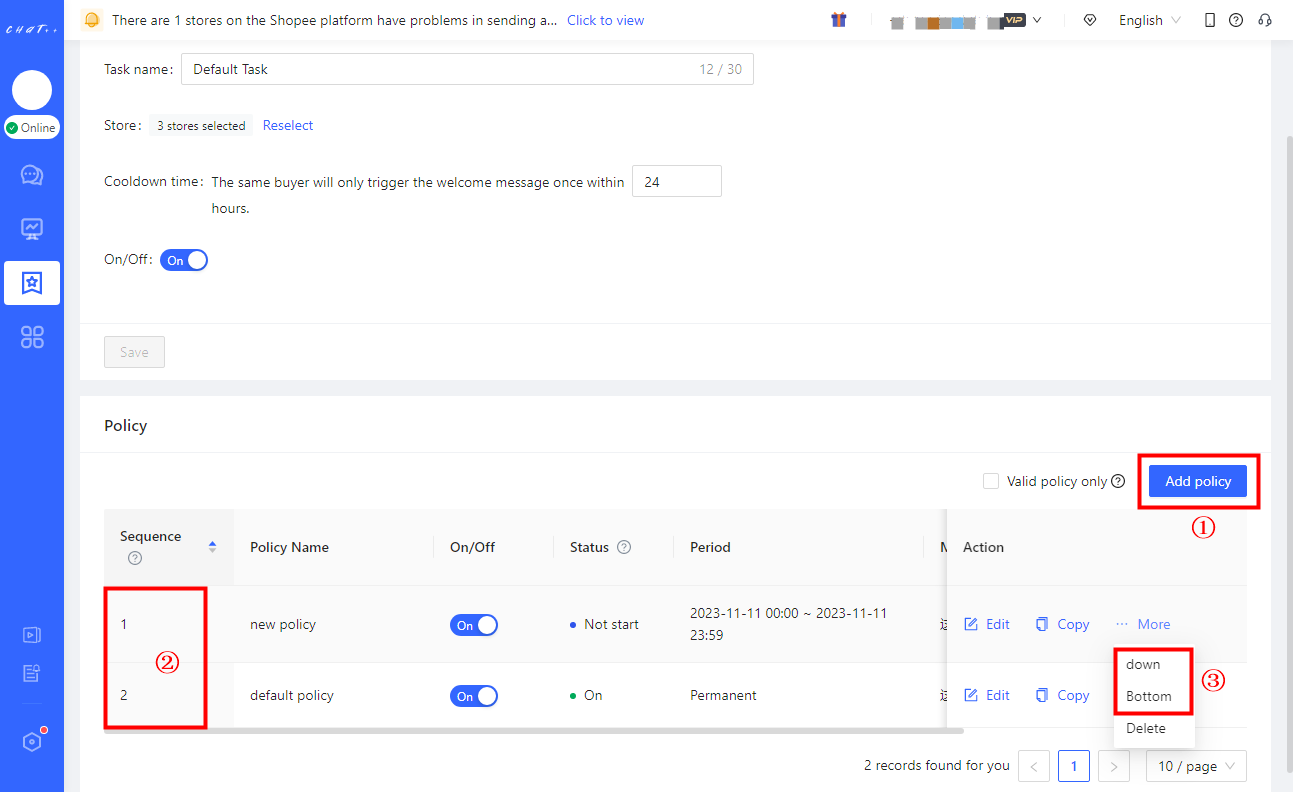1293x792 pixels.
Task: Open the English language dropdown
Action: coord(1149,20)
